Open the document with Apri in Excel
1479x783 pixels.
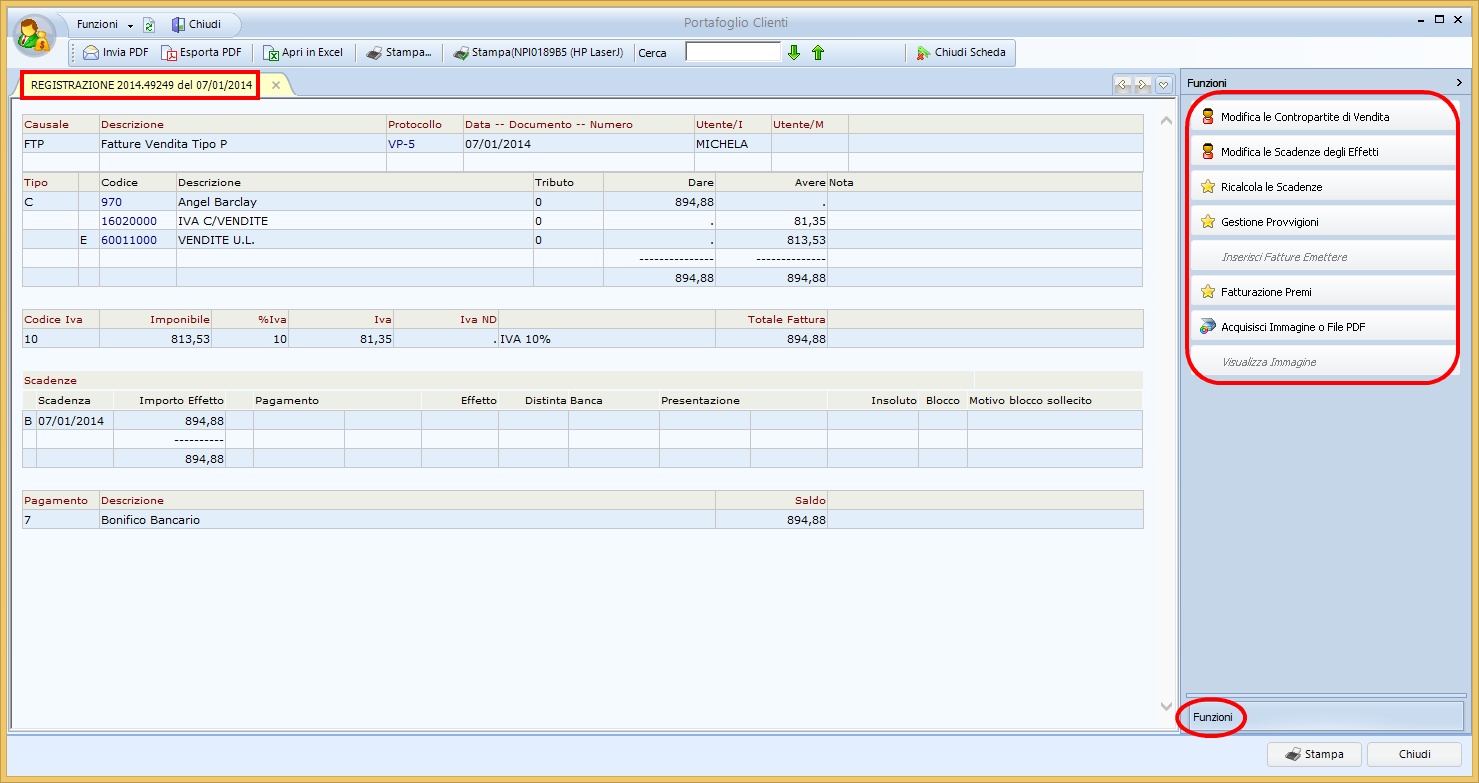click(x=271, y=53)
